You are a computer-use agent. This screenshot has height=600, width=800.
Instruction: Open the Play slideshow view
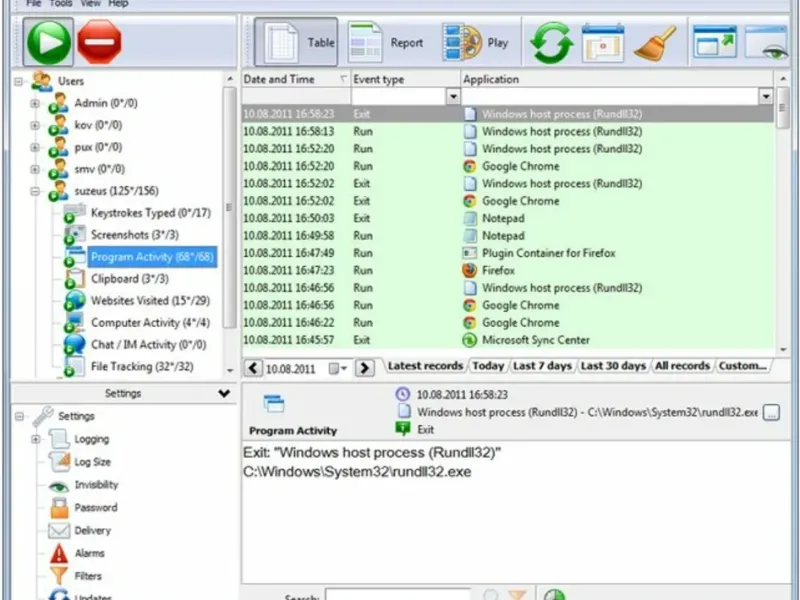point(476,42)
